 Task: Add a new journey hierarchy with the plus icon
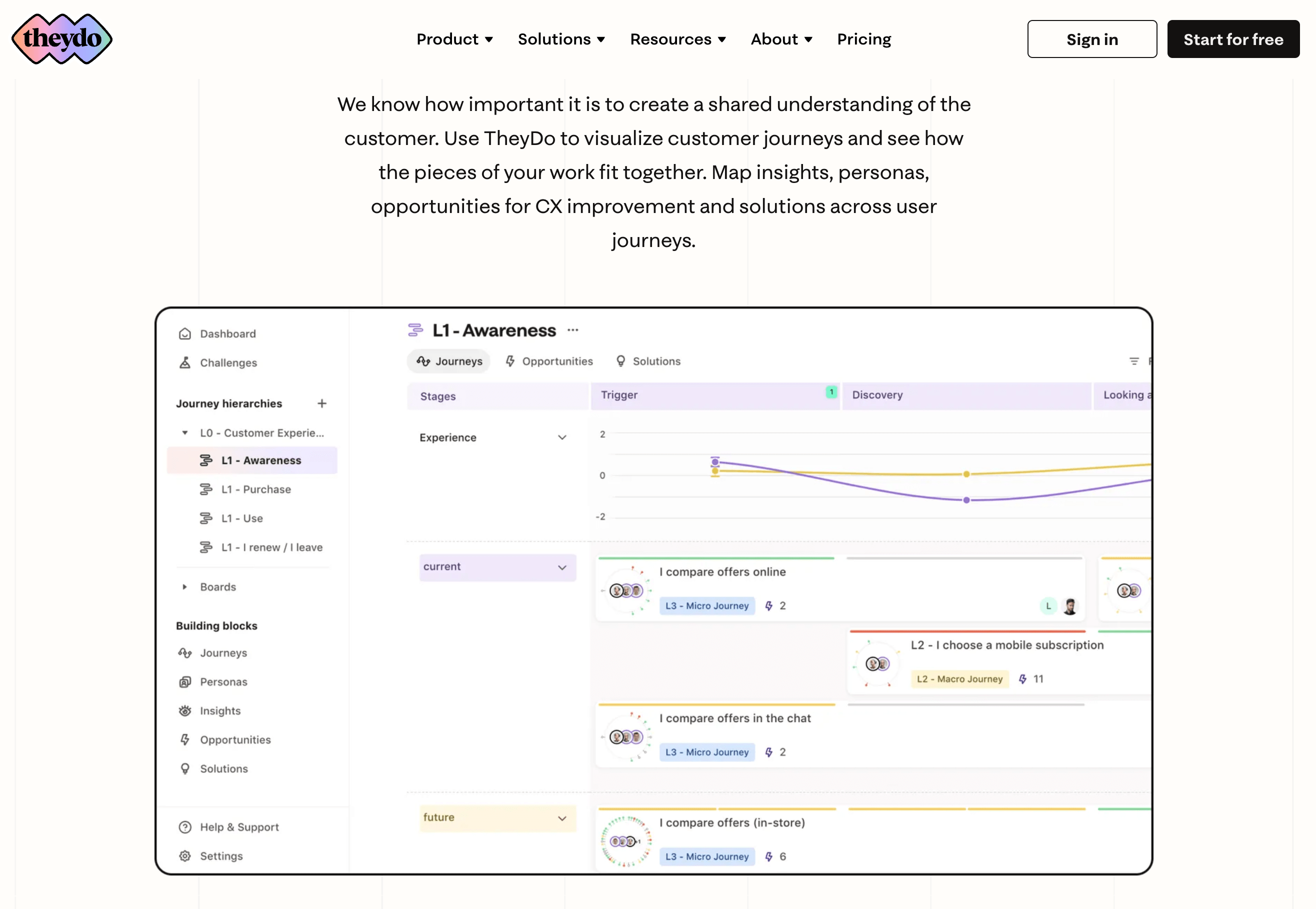tap(321, 403)
